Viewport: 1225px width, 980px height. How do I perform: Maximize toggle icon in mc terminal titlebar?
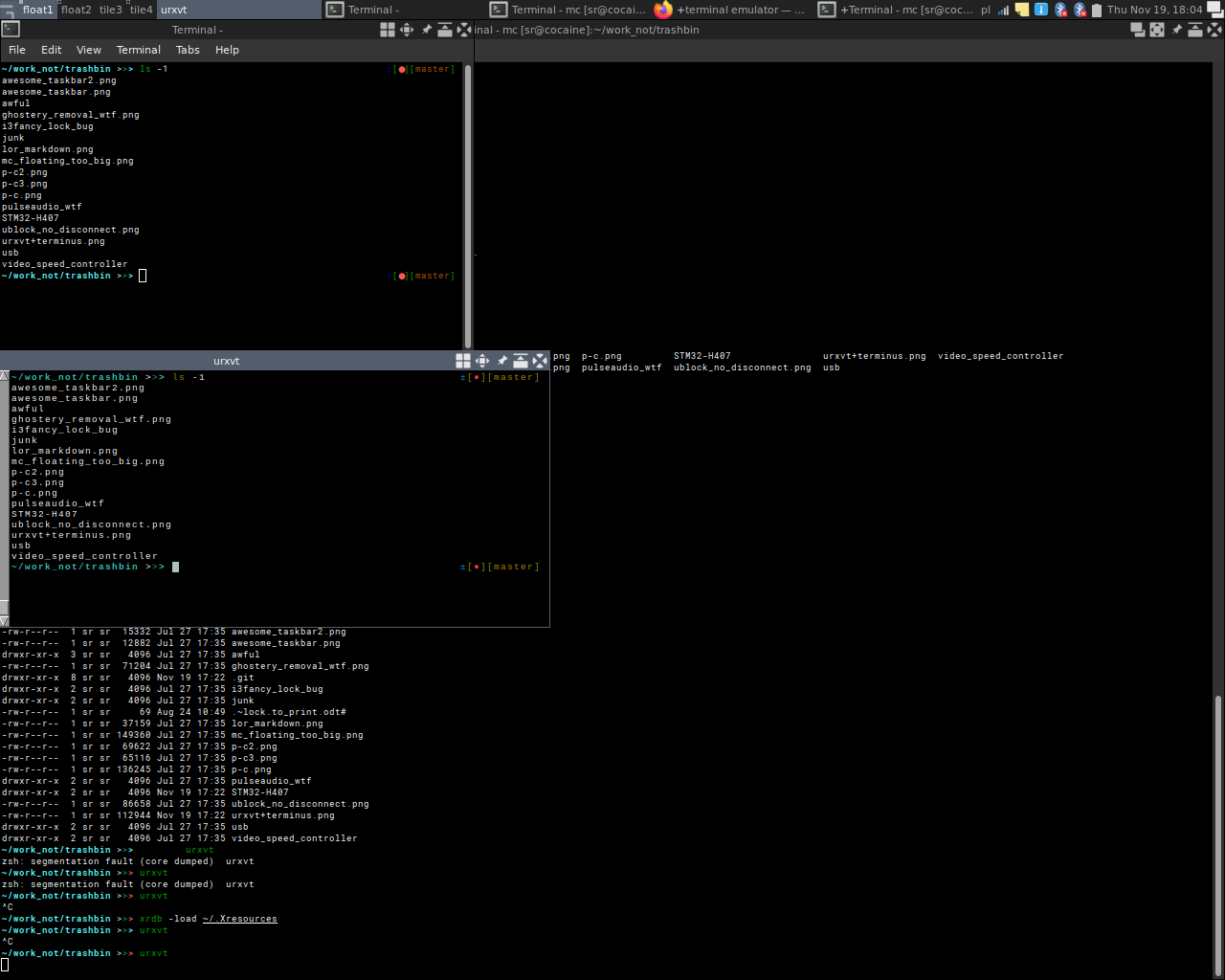(x=1157, y=30)
